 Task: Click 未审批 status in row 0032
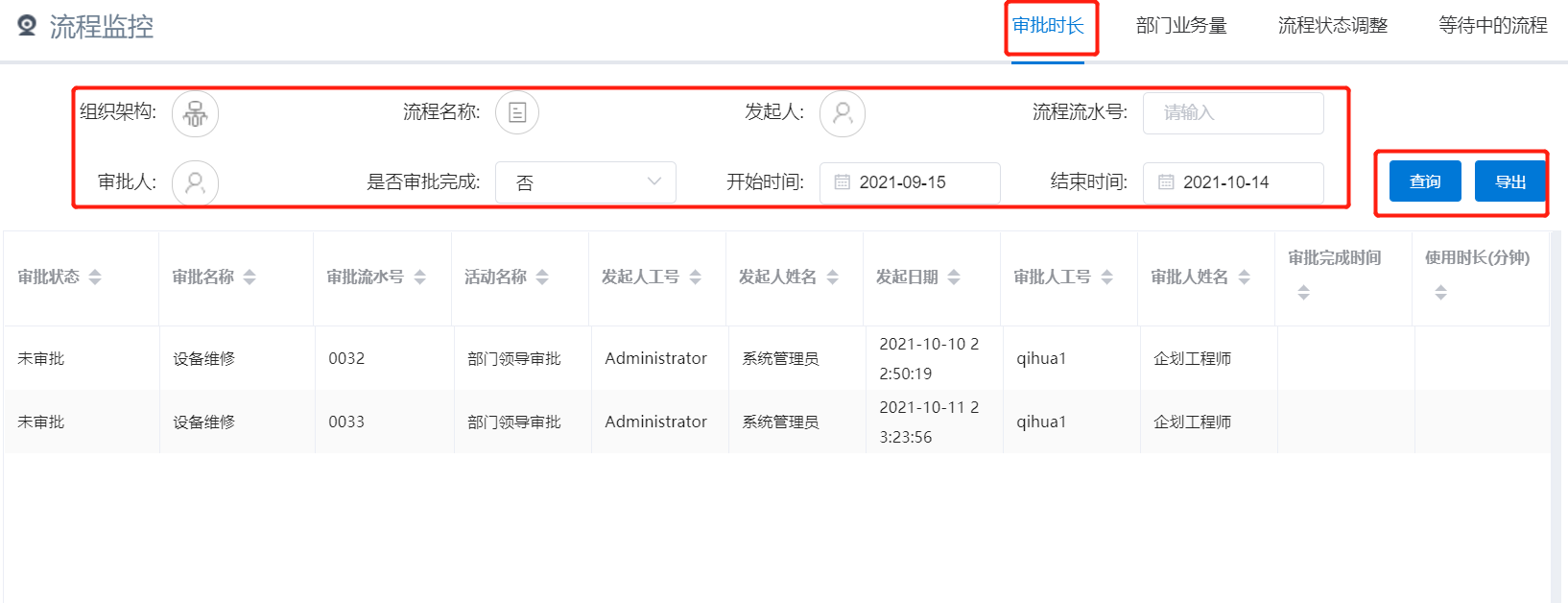(x=41, y=358)
